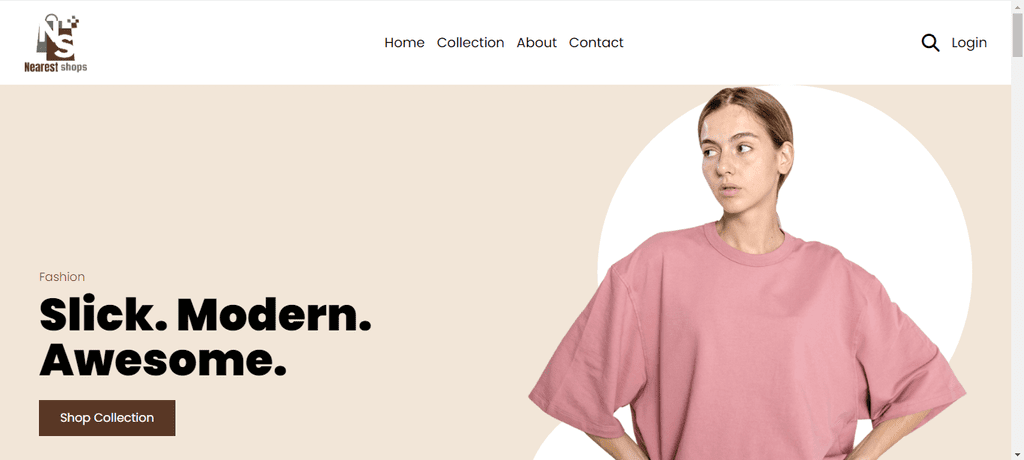Click the "Slick. Modern." heading line
The image size is (1024, 460).
coord(205,315)
